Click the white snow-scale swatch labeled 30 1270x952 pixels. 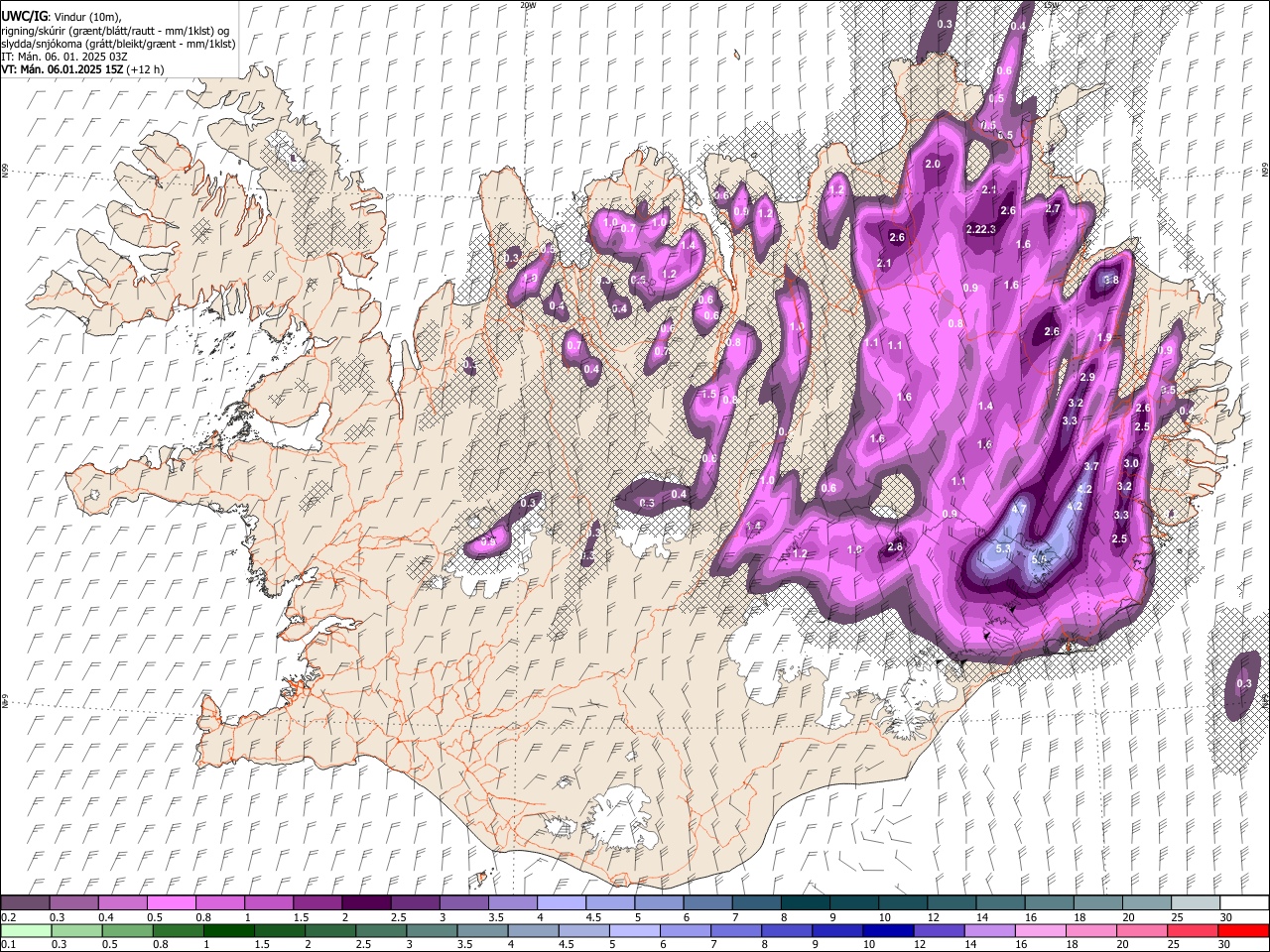1243,902
